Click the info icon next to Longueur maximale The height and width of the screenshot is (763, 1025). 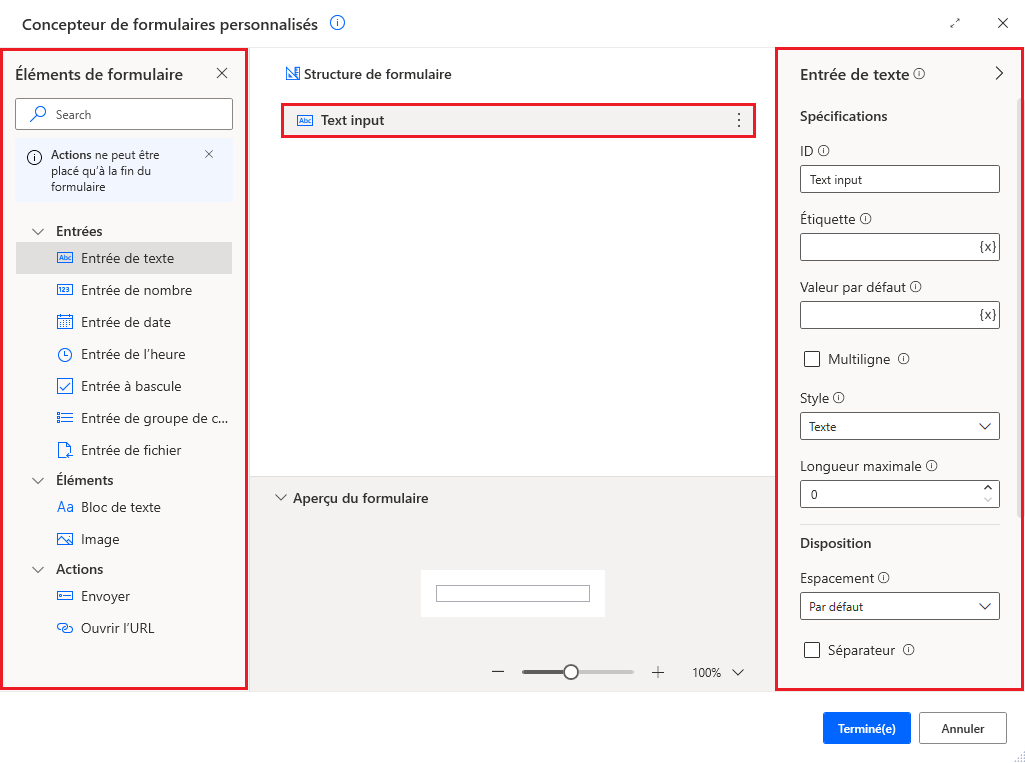point(932,466)
